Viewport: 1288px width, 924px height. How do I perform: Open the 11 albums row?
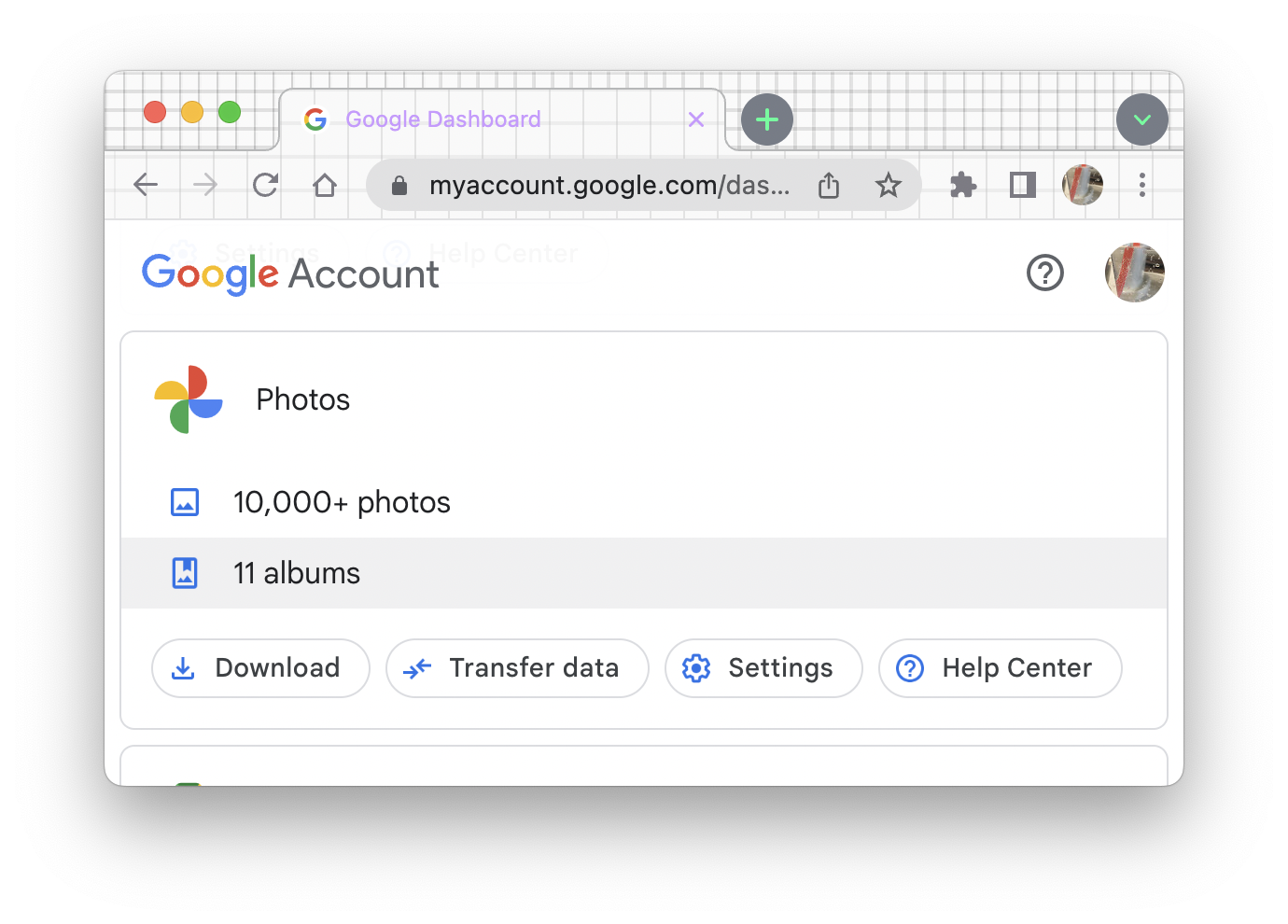(297, 573)
